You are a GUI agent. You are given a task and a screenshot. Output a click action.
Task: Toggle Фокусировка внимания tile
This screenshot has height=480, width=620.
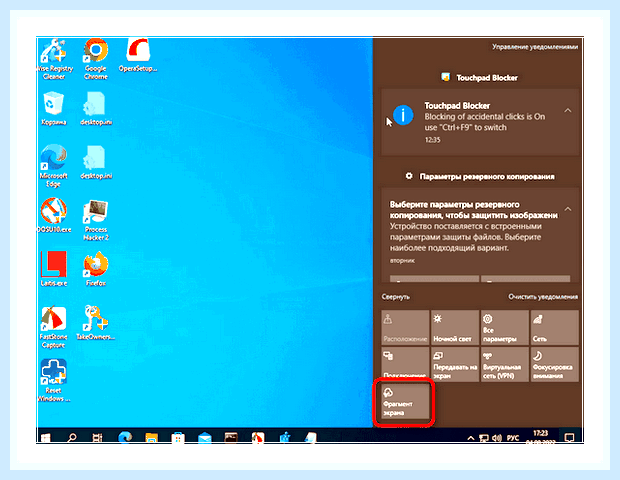[x=554, y=364]
